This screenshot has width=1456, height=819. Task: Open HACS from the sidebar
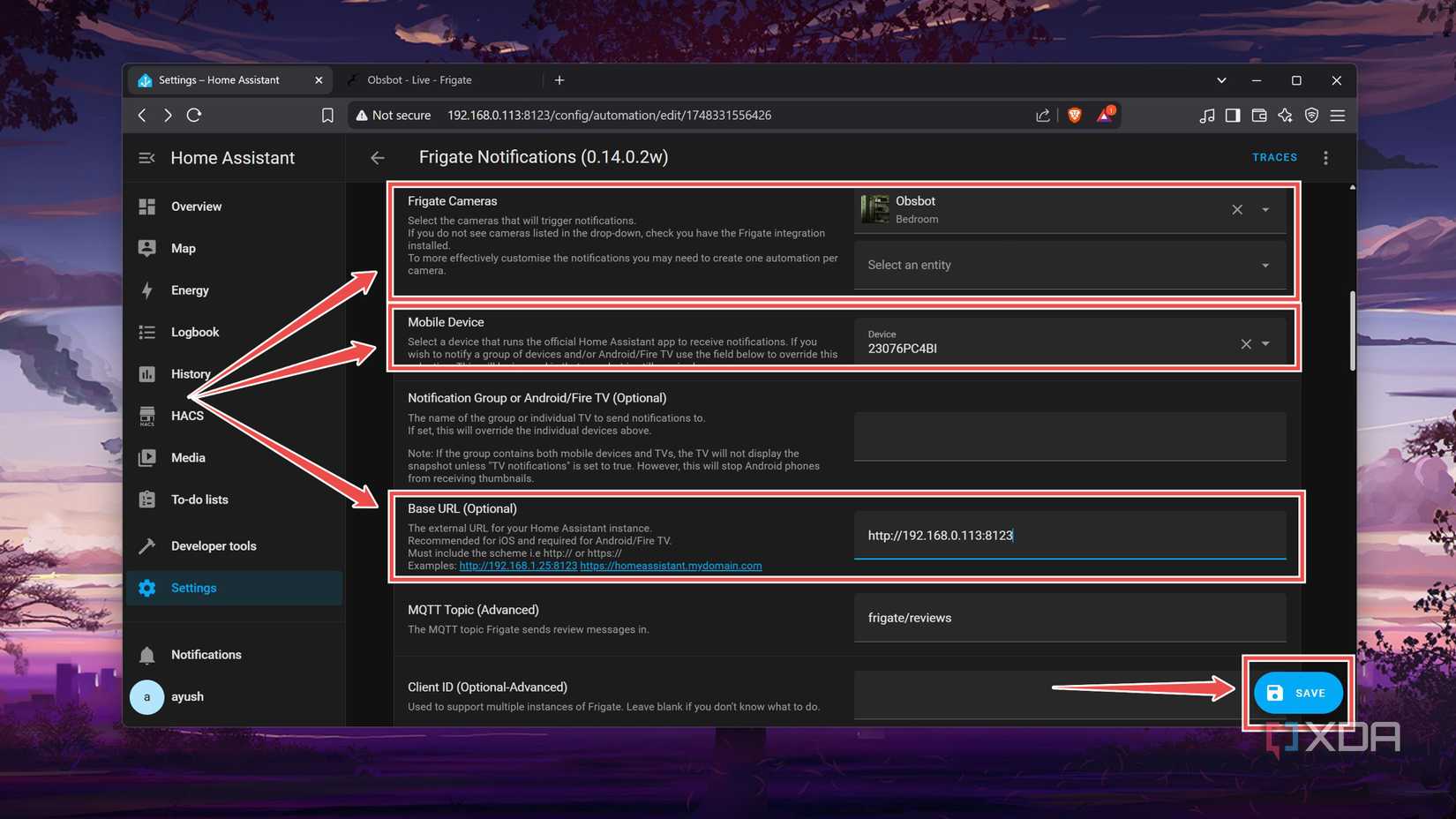click(x=146, y=415)
